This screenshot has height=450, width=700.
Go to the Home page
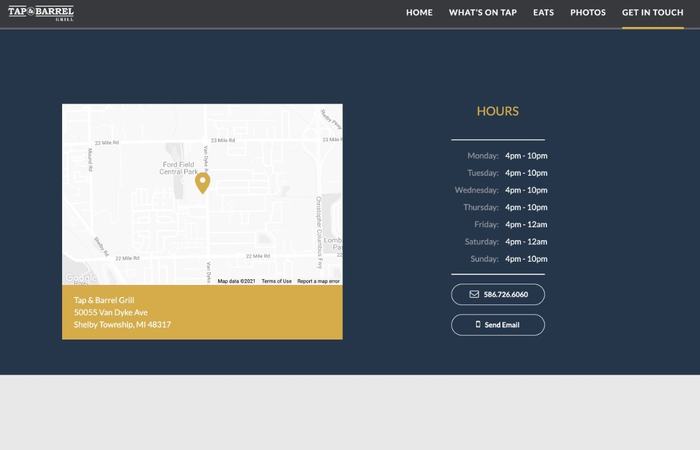click(419, 12)
